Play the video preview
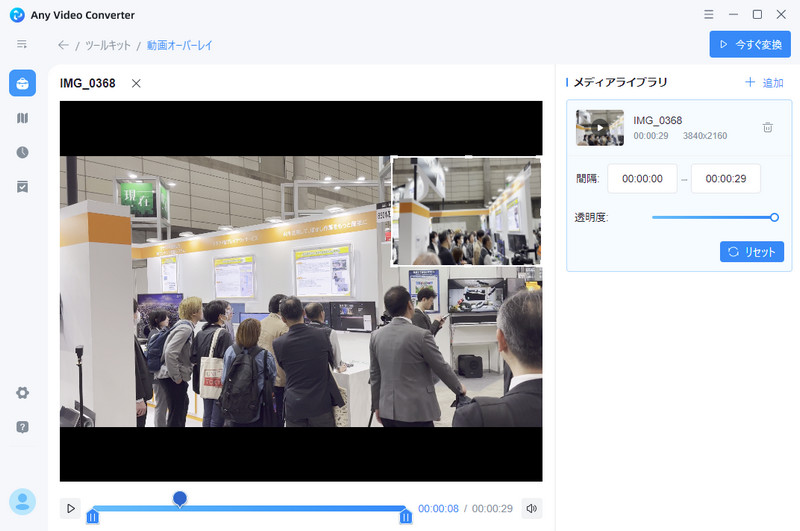Screen dimensions: 800x531 coord(70,509)
